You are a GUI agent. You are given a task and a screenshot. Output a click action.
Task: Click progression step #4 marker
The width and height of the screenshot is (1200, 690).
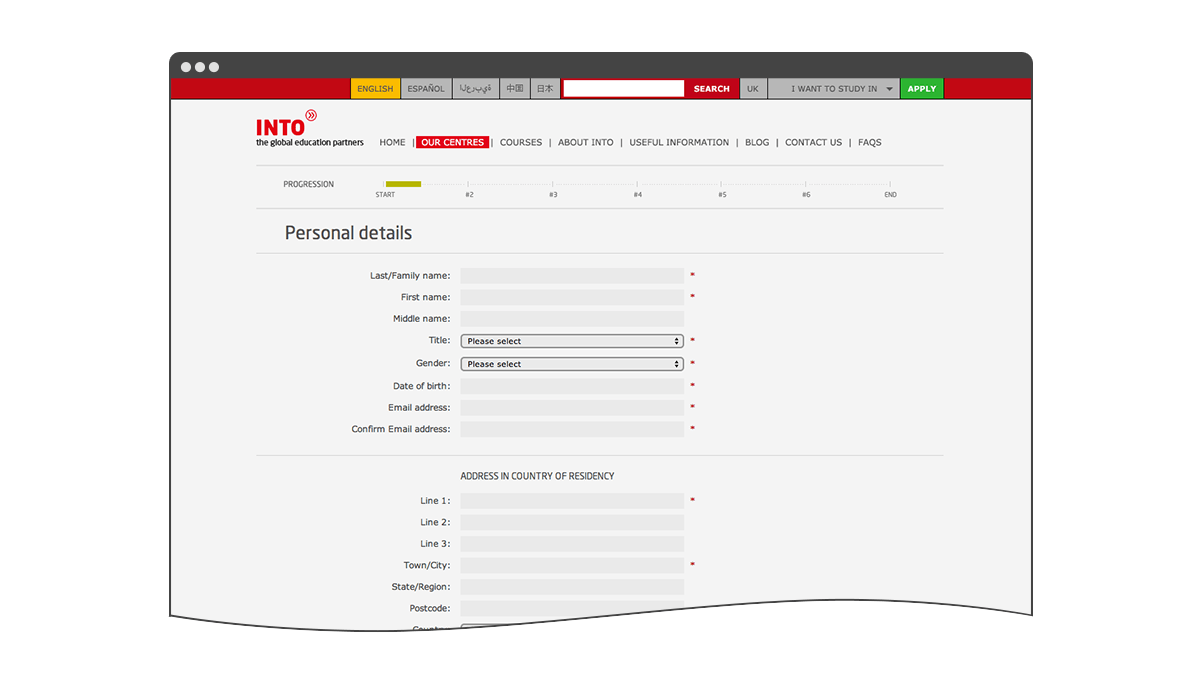(x=637, y=194)
